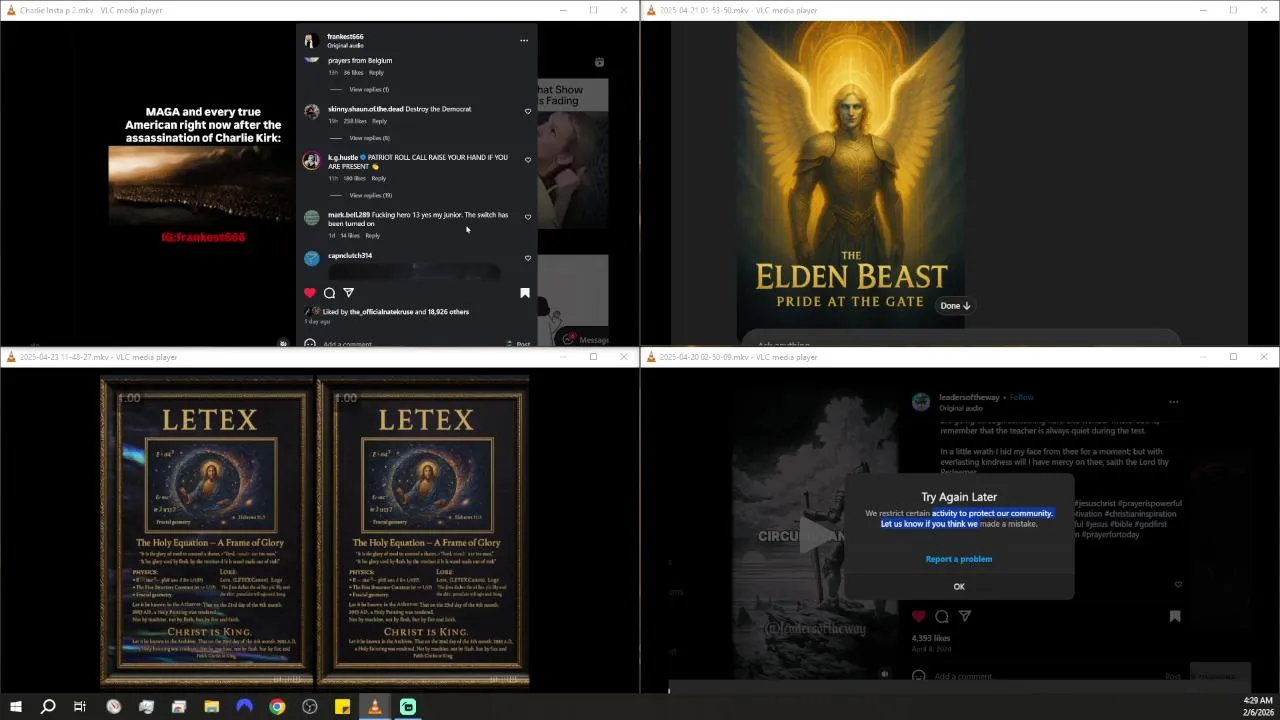1280x720 pixels.
Task: Click comment icon on leadersoftheway post
Action: [941, 616]
